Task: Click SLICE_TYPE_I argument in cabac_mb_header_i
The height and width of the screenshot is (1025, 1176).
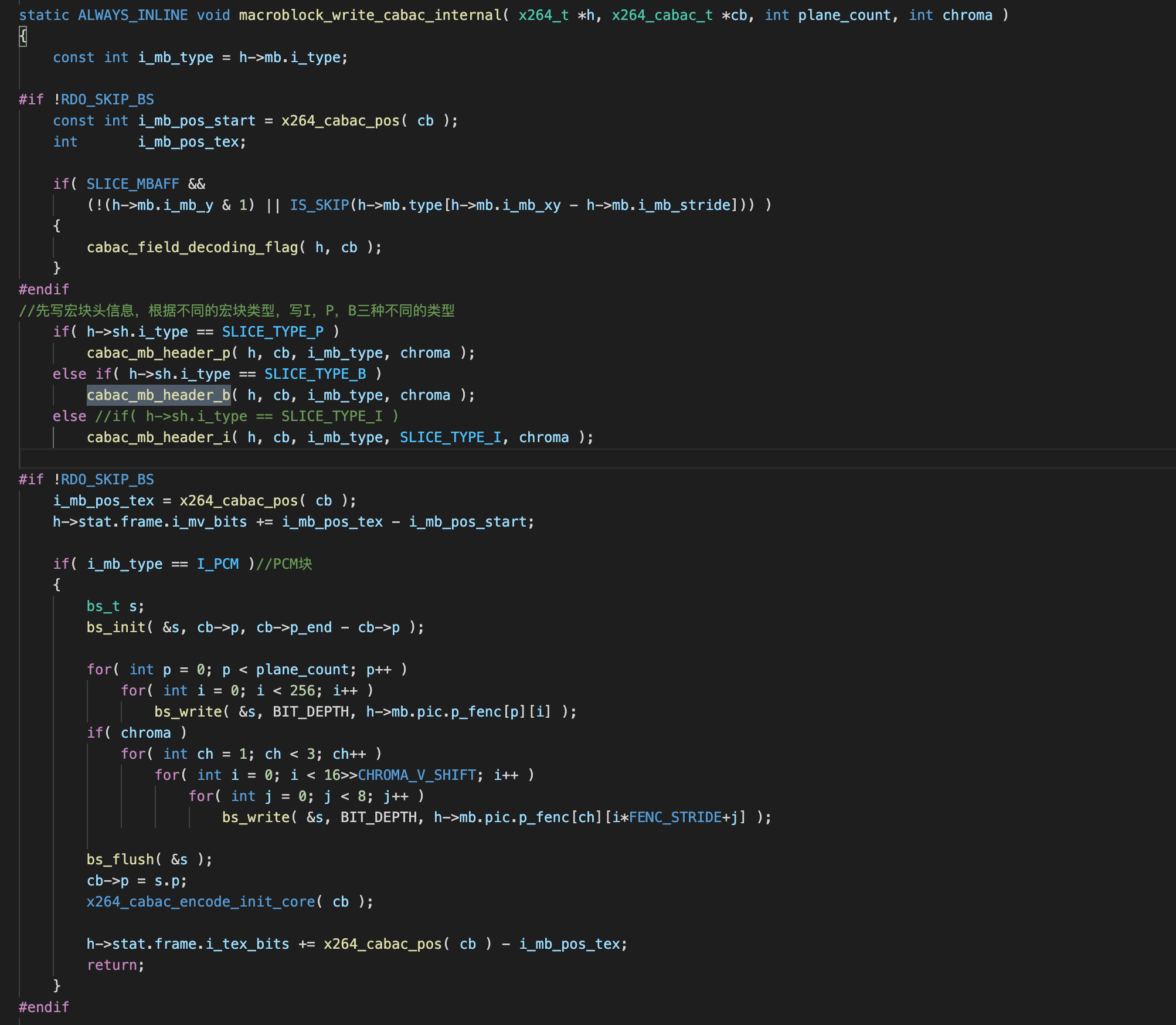Action: click(450, 437)
